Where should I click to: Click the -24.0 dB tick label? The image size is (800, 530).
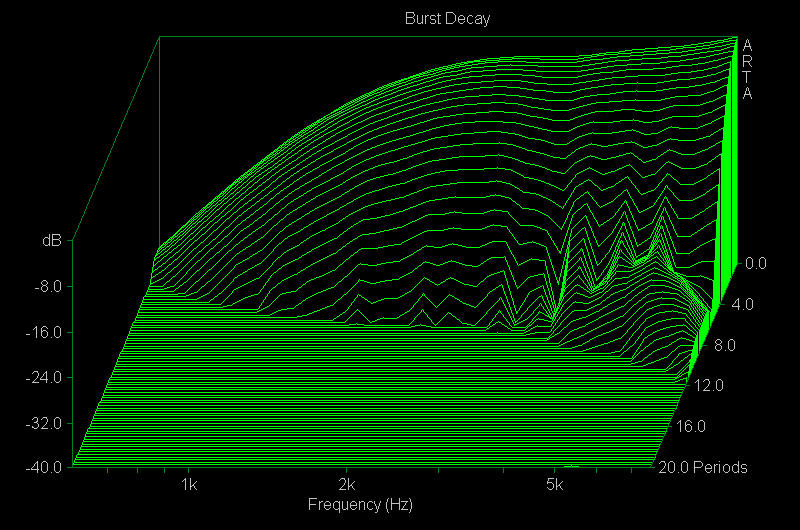45,377
